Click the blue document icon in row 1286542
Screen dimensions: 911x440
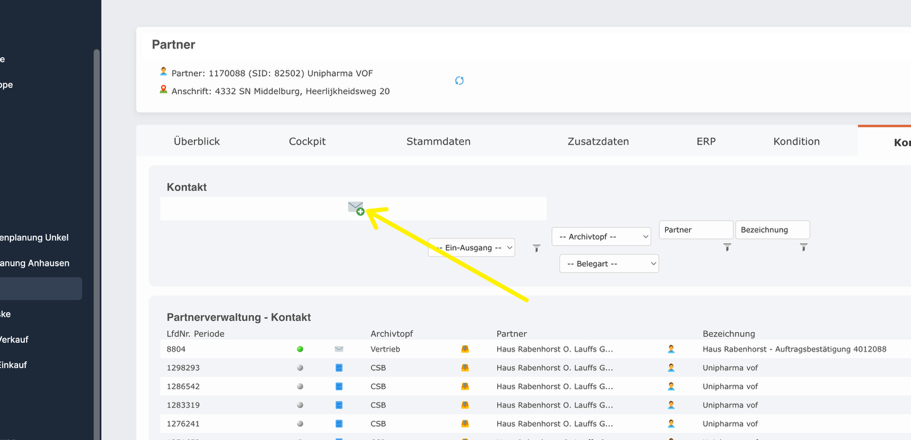[x=339, y=387]
